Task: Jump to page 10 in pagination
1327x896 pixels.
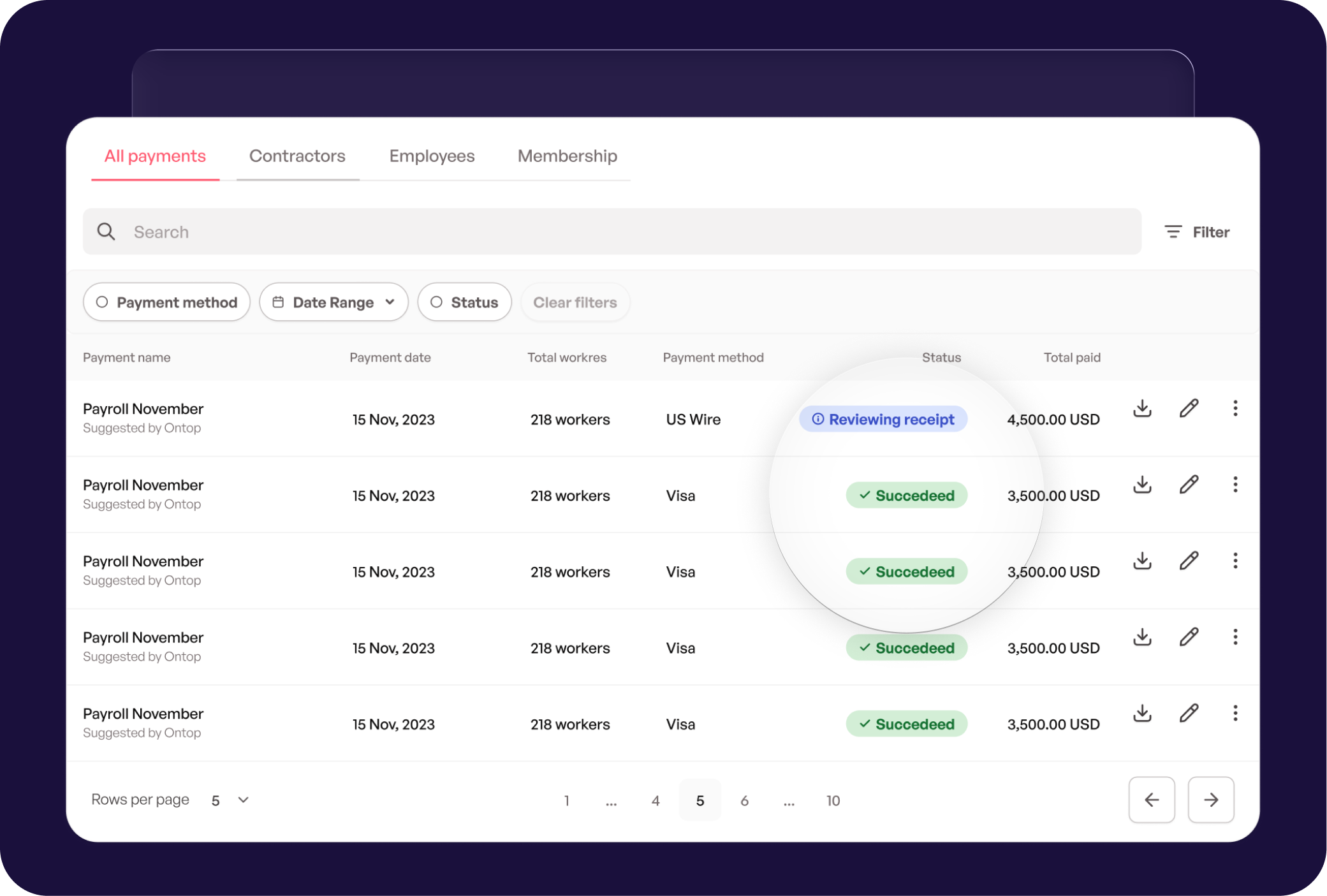Action: tap(833, 800)
